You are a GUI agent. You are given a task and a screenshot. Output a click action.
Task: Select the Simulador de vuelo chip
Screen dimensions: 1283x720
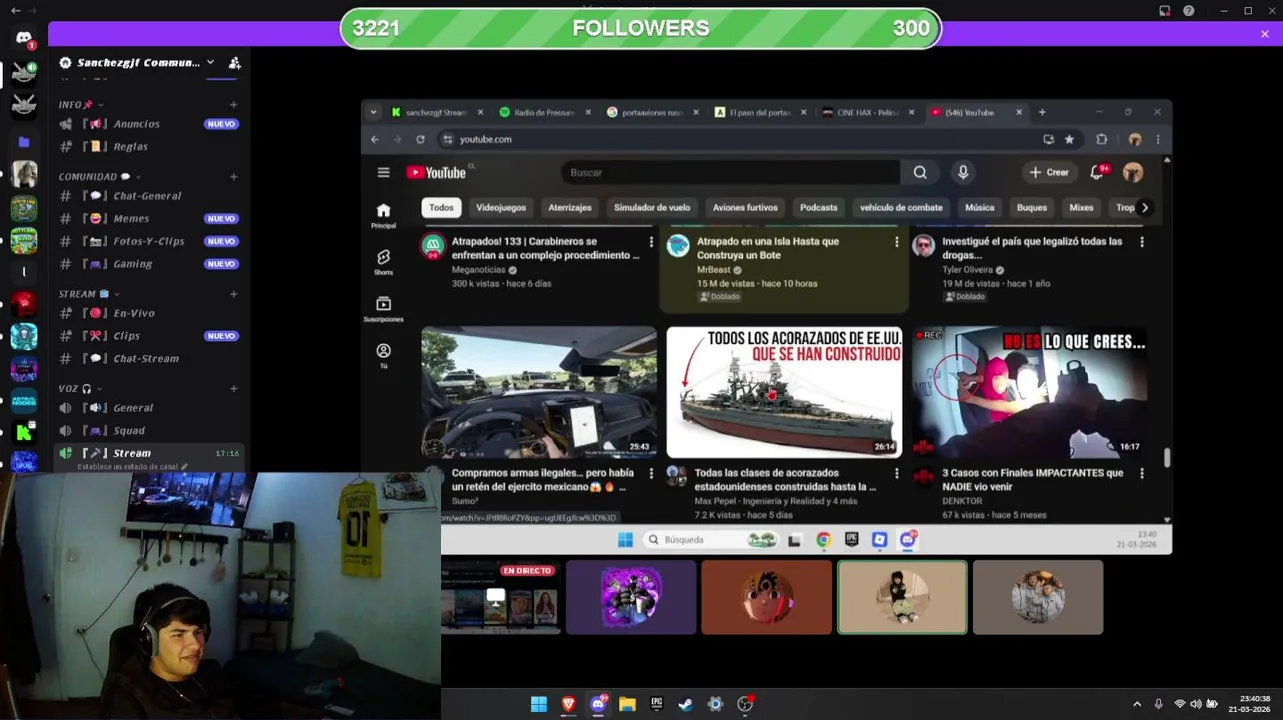coord(652,208)
